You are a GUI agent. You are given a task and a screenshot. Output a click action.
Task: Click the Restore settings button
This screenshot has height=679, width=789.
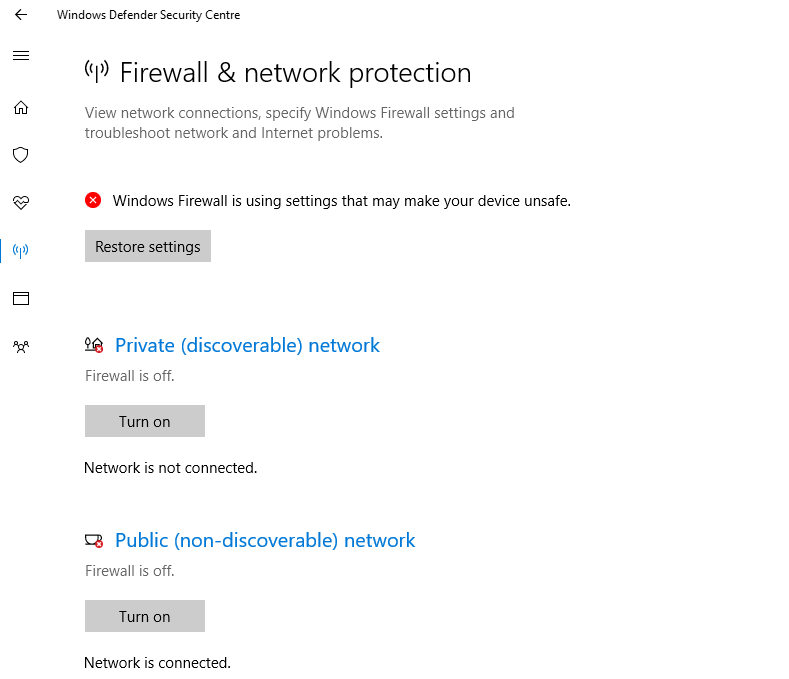click(148, 247)
